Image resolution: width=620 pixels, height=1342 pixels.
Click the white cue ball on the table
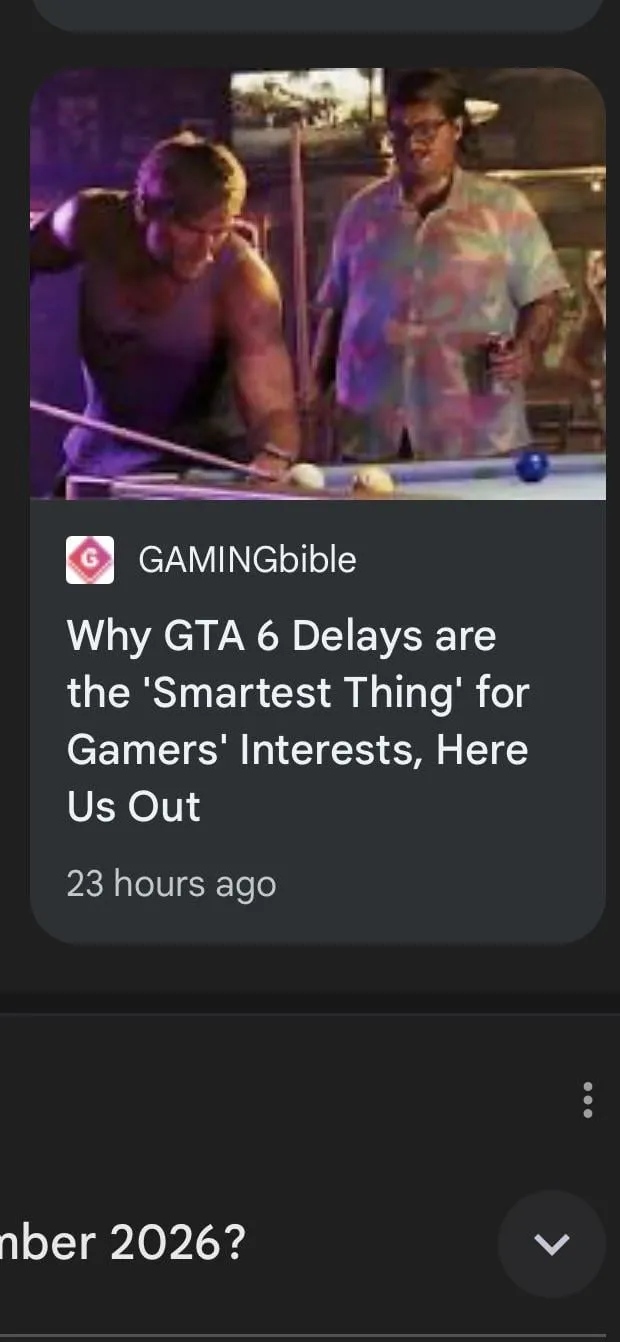pos(307,476)
